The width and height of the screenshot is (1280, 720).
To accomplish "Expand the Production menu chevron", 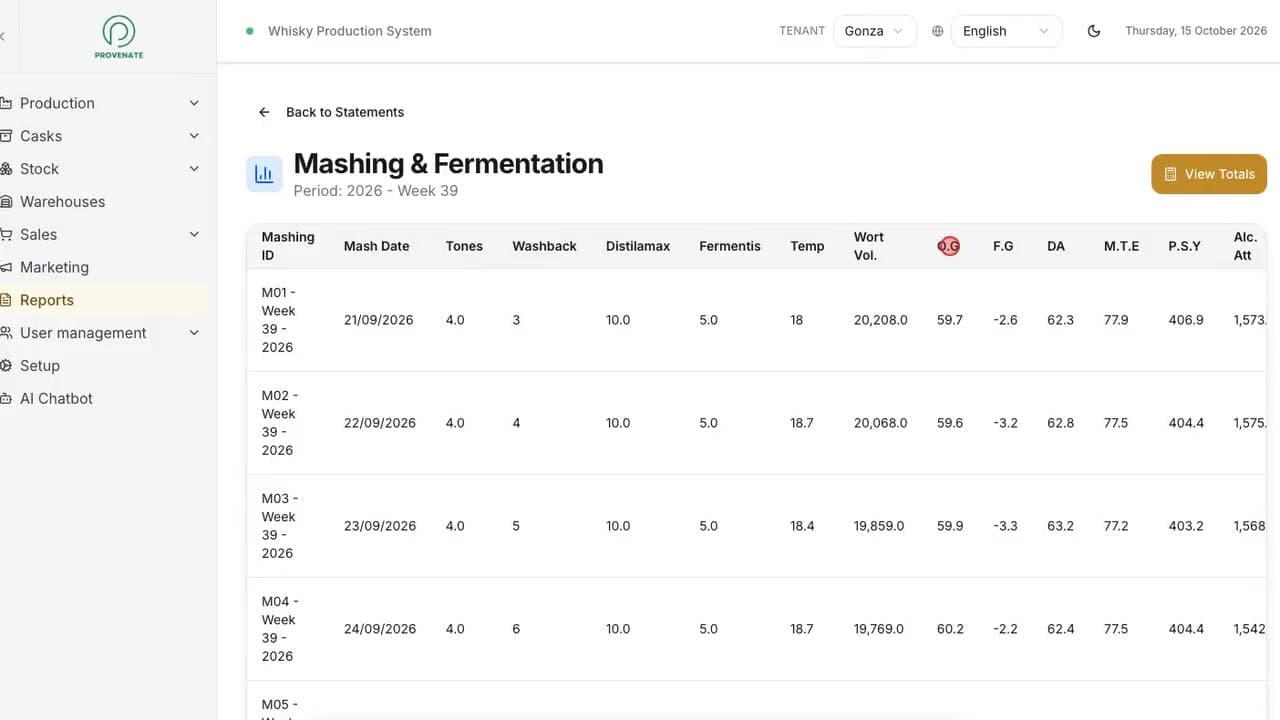I will 194,103.
